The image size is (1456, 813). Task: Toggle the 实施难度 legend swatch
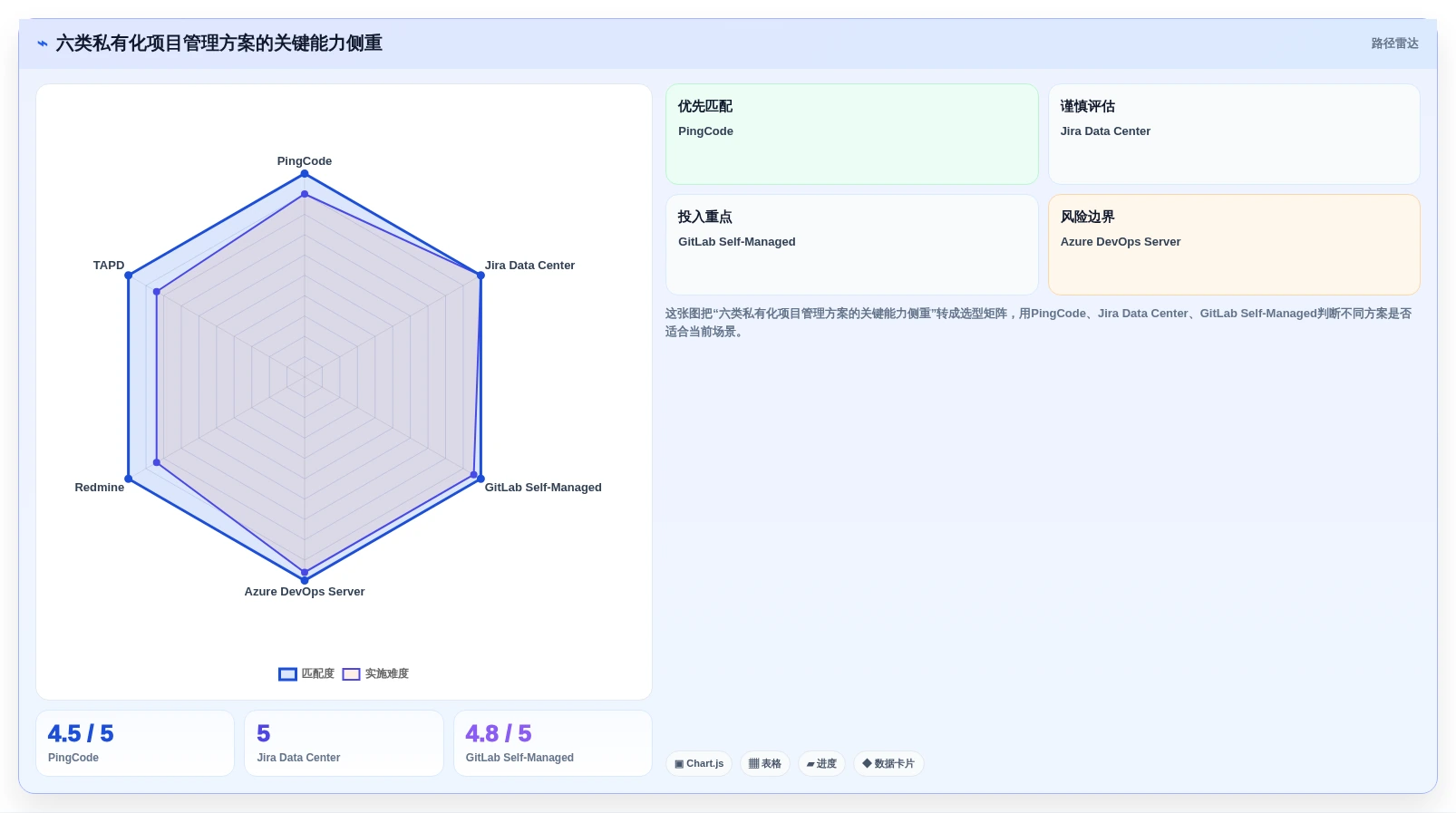point(351,674)
